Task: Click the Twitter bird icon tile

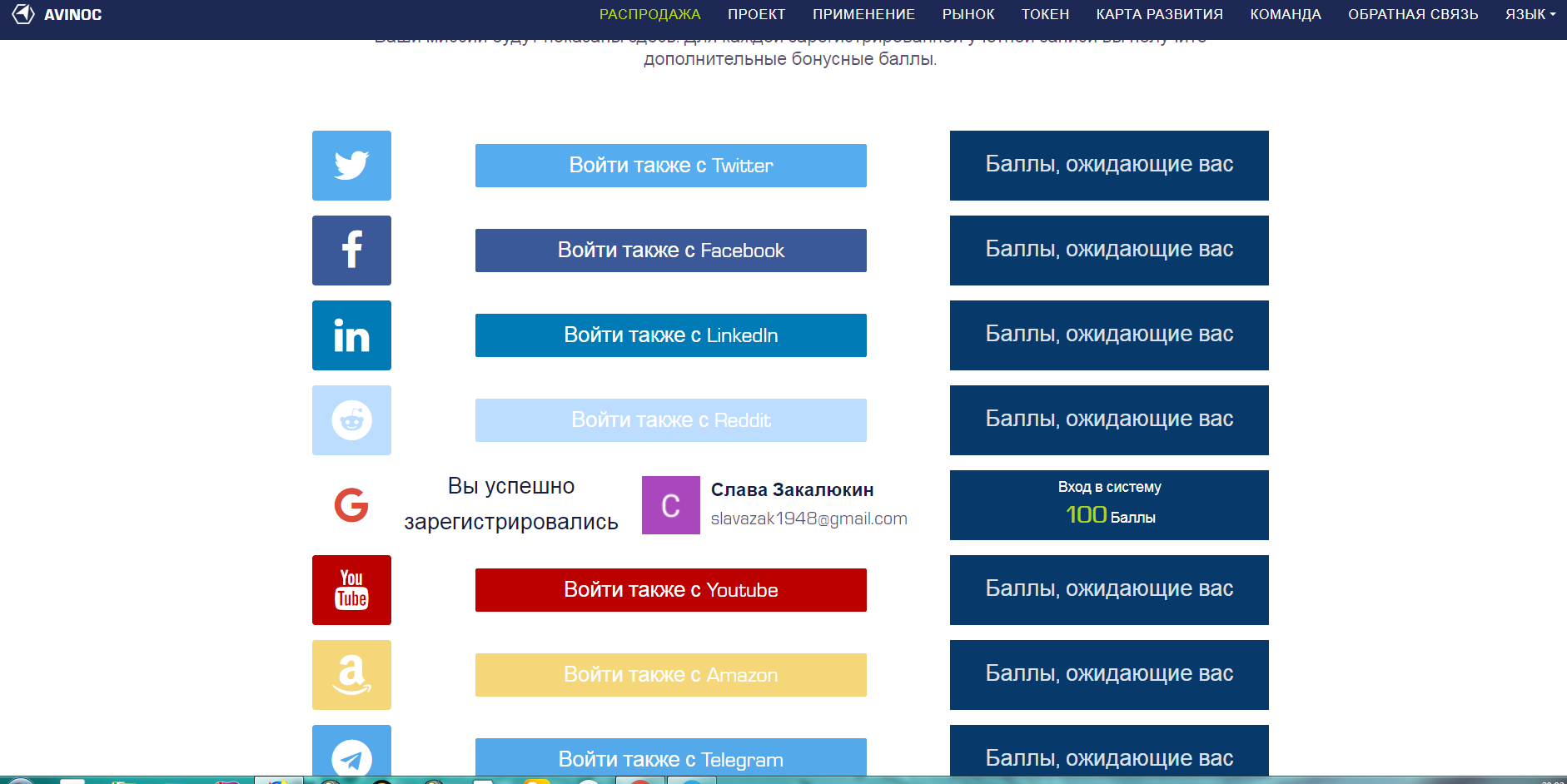Action: (351, 166)
